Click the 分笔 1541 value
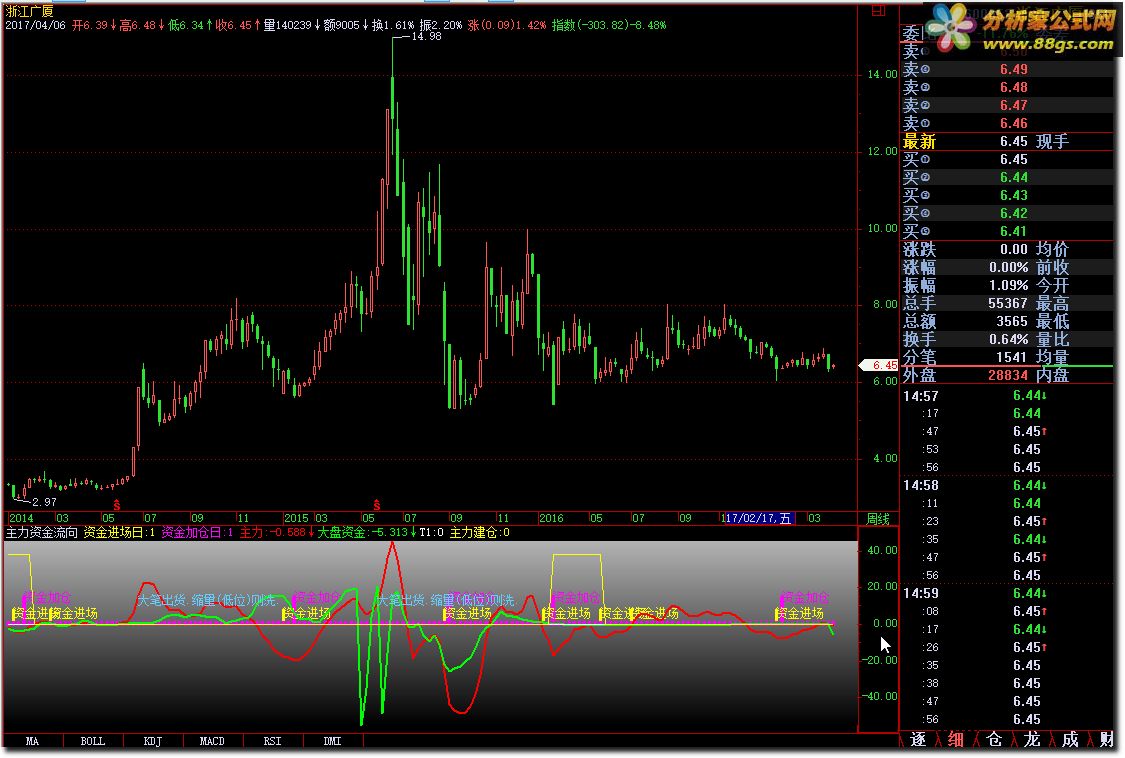The height and width of the screenshot is (758, 1125). click(1012, 357)
